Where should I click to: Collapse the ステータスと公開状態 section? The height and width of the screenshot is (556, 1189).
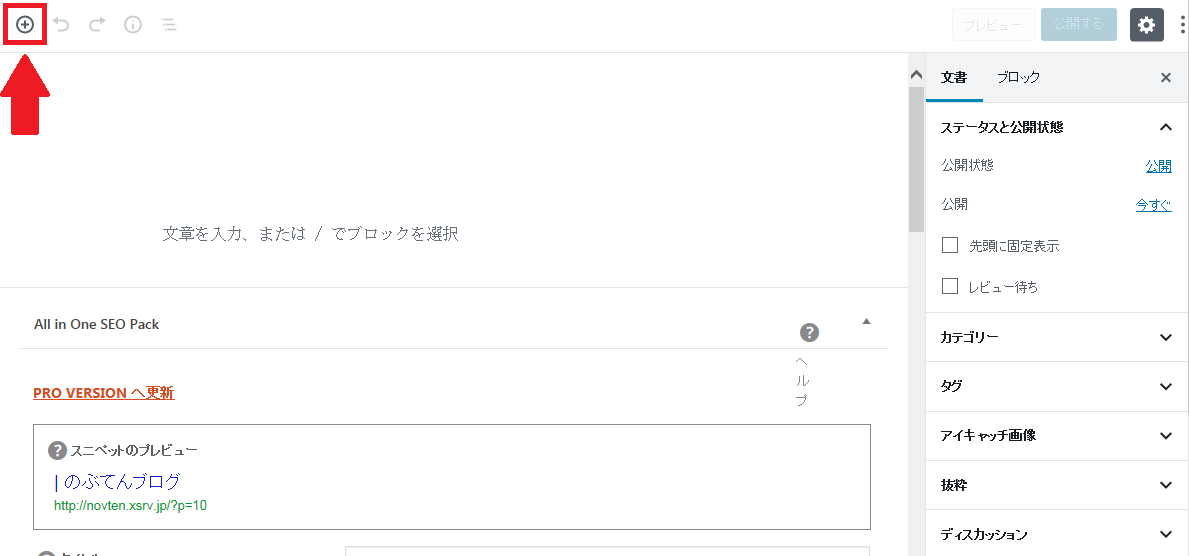[x=1165, y=127]
